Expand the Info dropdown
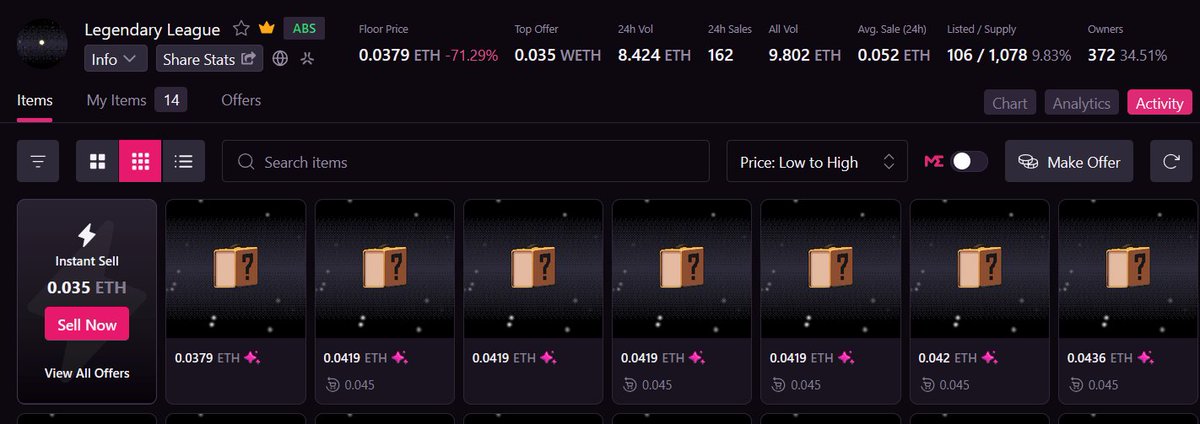Screen dimensions: 1200x424 pyautogui.click(x=116, y=59)
